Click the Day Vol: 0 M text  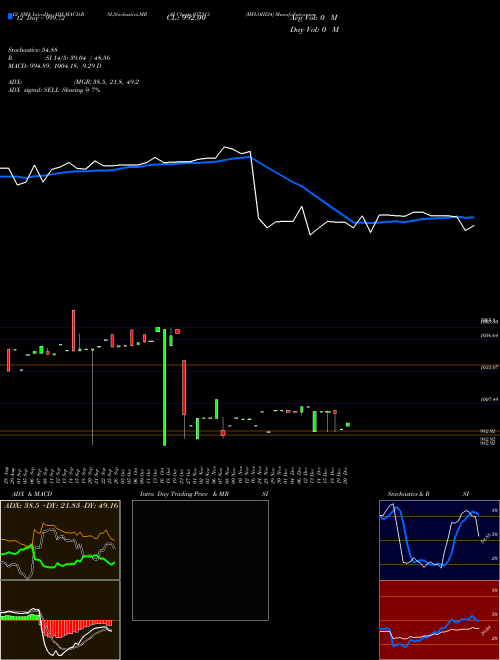point(314,30)
